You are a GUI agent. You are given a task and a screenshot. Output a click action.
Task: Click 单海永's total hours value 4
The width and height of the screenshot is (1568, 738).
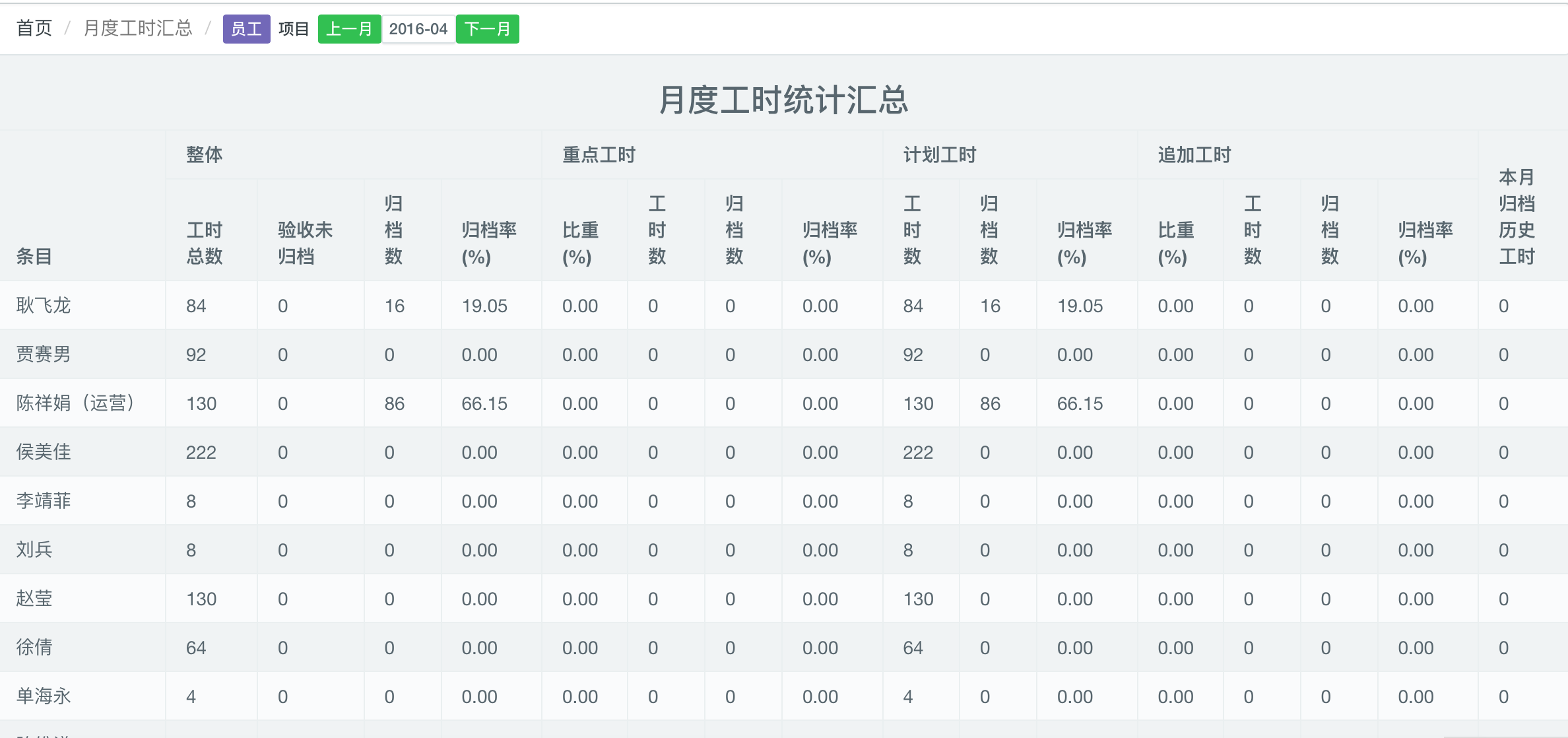coord(191,697)
